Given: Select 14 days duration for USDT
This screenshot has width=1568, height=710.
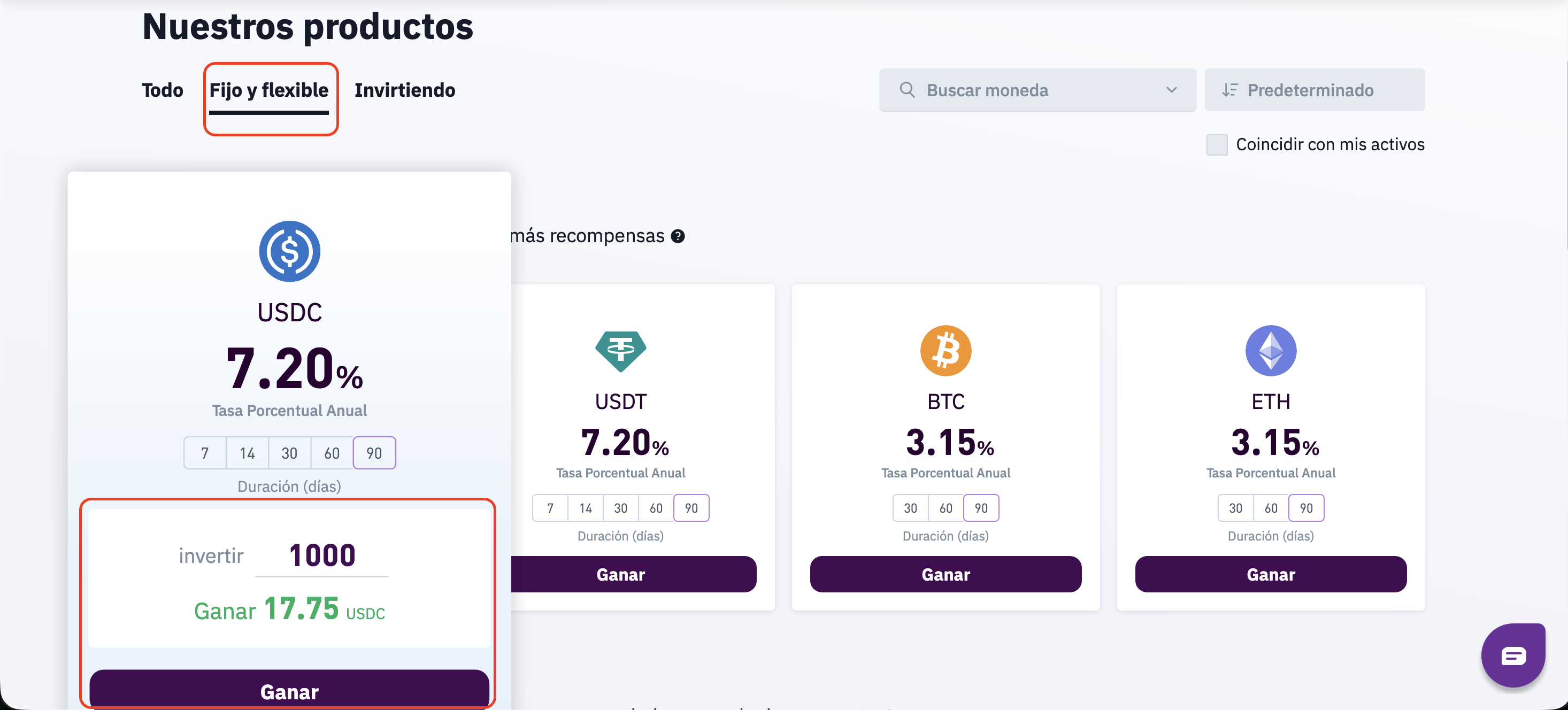Looking at the screenshot, I should pos(586,508).
